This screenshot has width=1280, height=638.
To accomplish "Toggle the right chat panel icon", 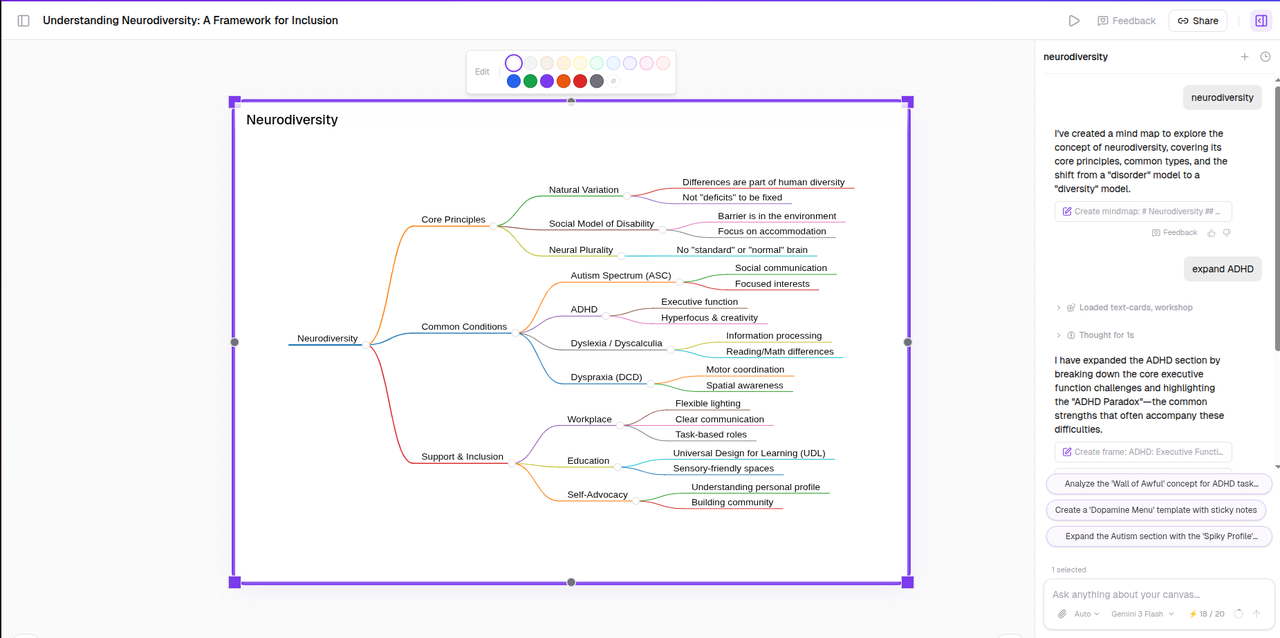I will point(1261,20).
